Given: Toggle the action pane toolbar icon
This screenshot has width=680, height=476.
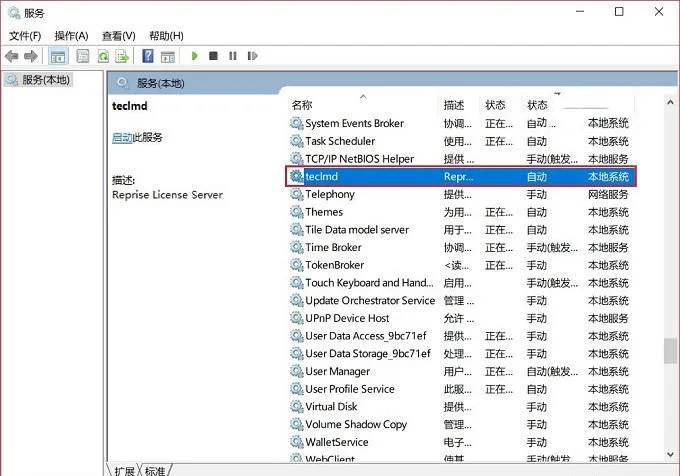Looking at the screenshot, I should 168,56.
